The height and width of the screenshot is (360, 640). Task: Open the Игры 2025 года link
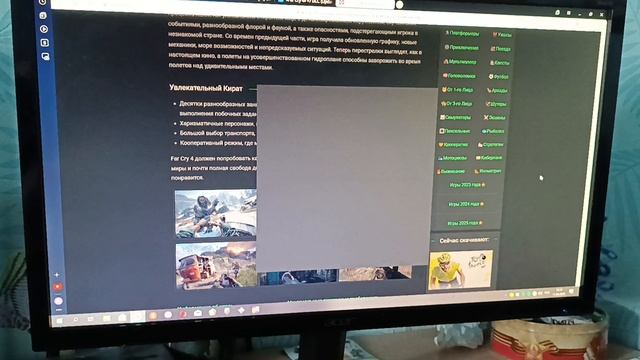(x=464, y=223)
